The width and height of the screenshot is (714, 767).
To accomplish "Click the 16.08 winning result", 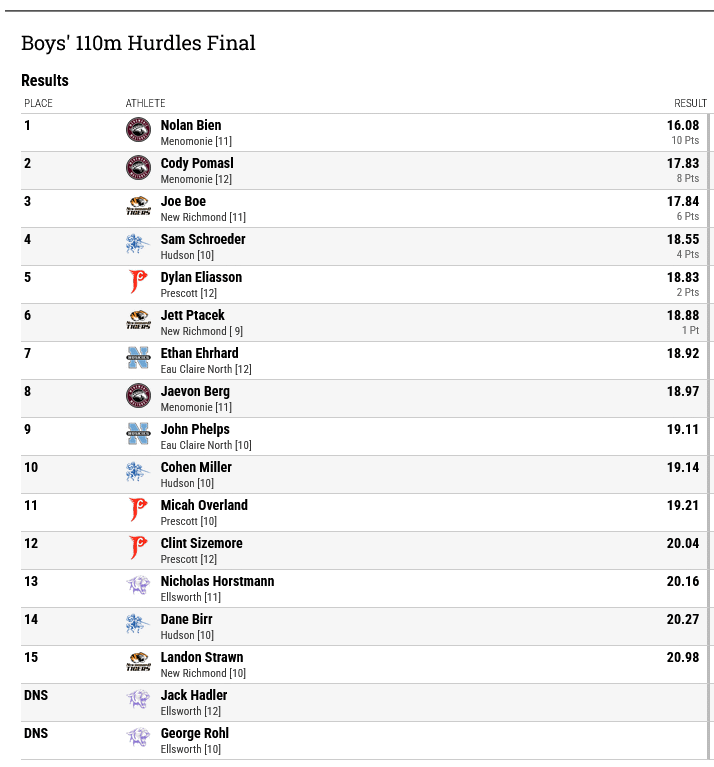I will tap(683, 125).
